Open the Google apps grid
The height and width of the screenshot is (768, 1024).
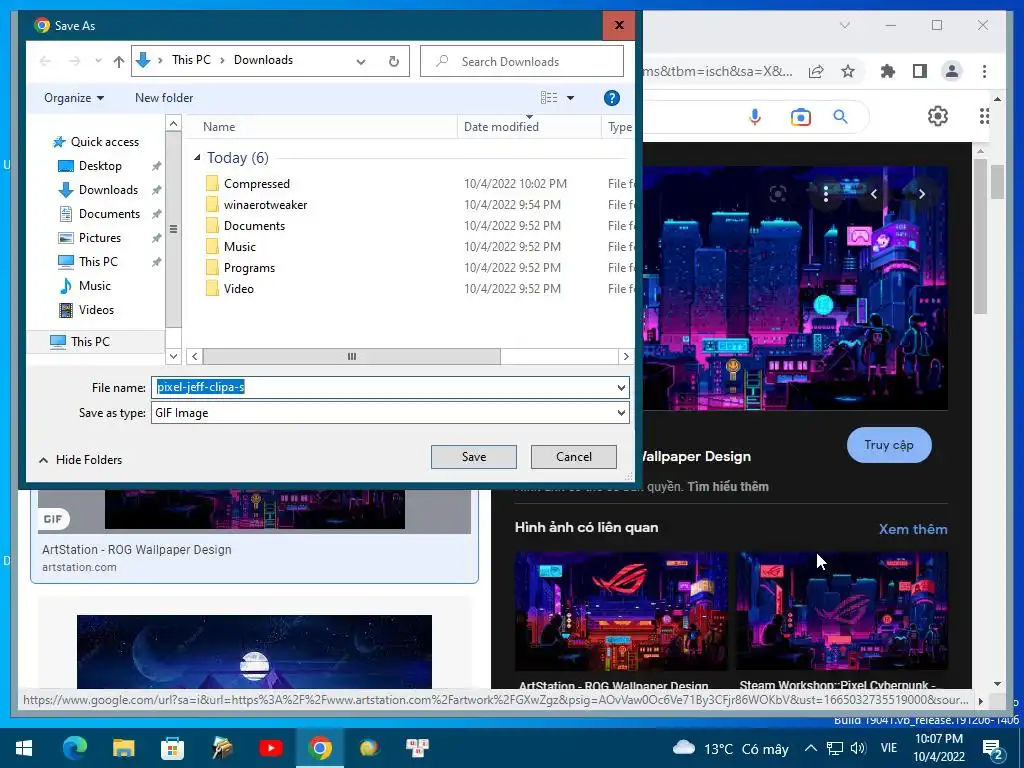coord(984,116)
